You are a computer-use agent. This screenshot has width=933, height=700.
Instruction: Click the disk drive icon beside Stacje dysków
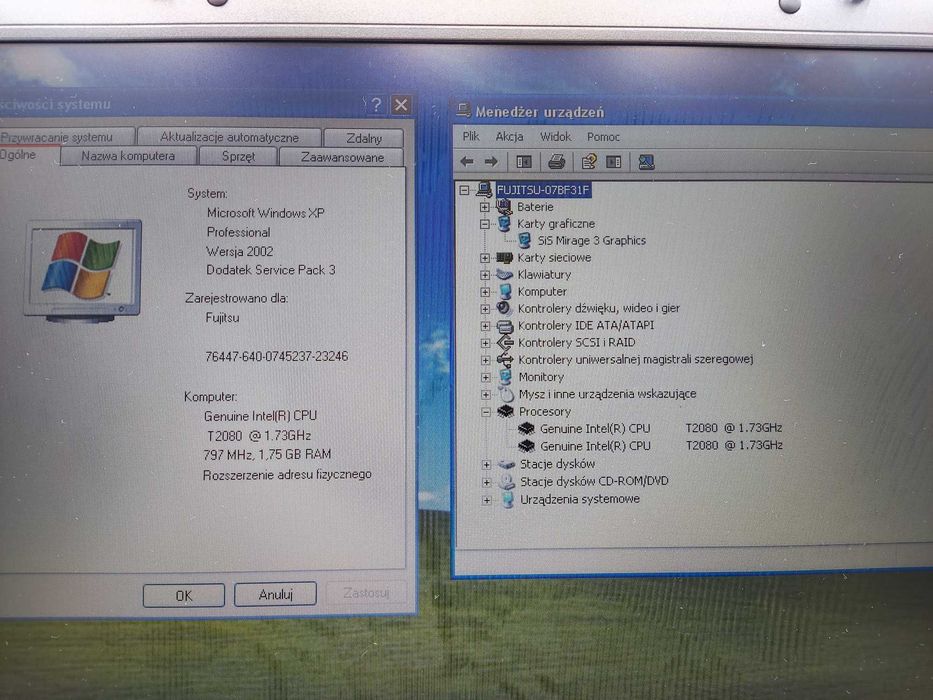tap(506, 464)
